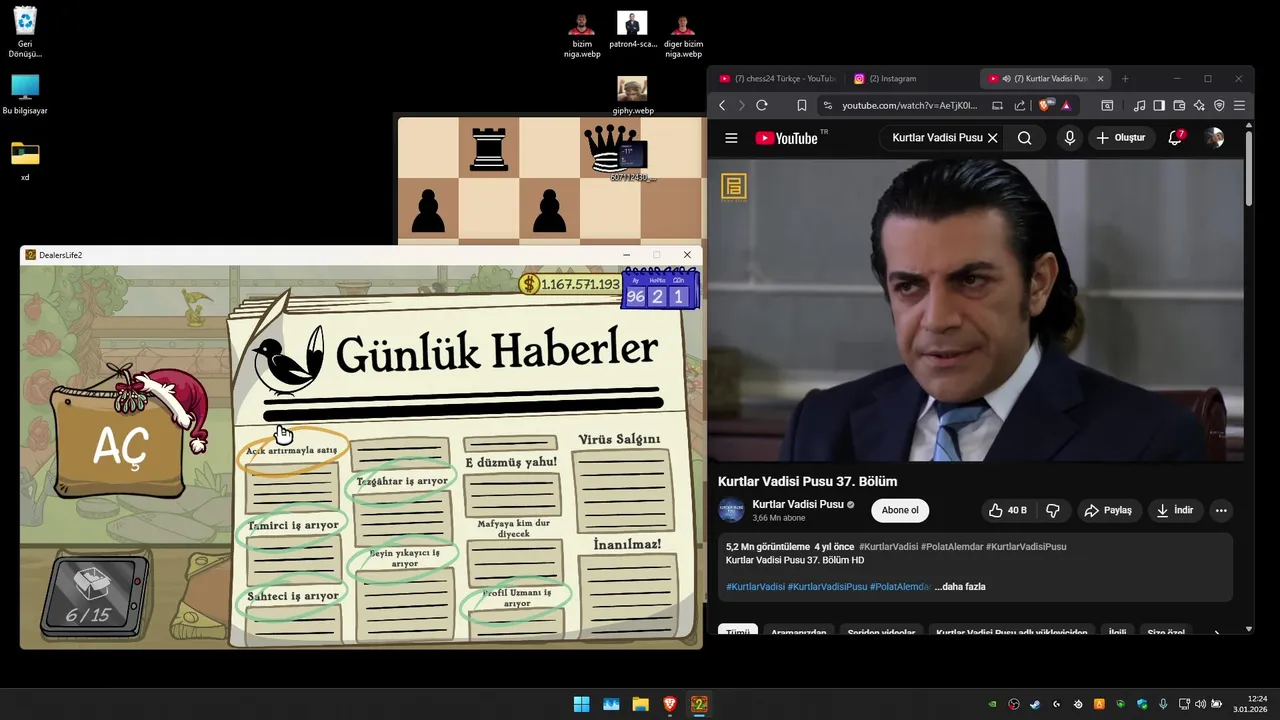Image resolution: width=1280 pixels, height=720 pixels.
Task: Click Abone ol subscribe button
Action: click(x=900, y=510)
